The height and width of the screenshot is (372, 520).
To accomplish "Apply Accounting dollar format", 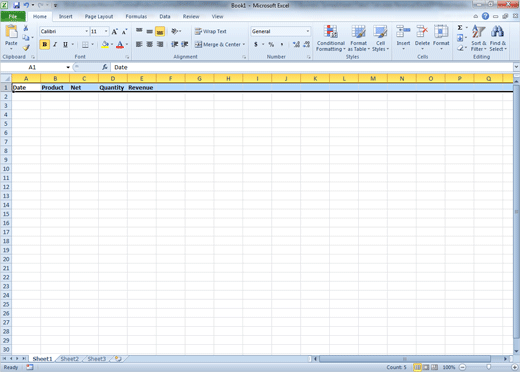I will (x=256, y=44).
